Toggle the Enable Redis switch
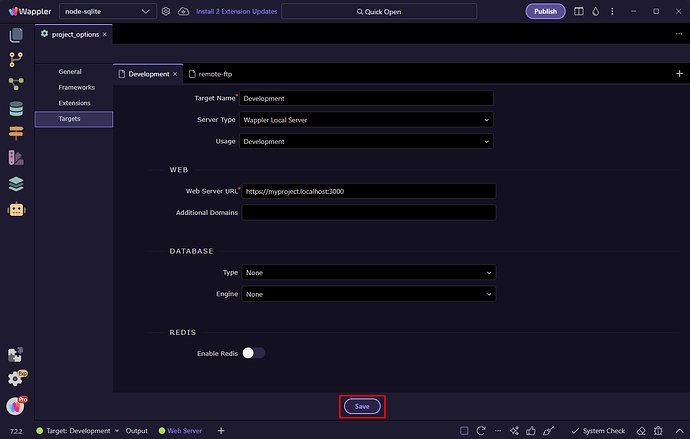This screenshot has height=439, width=690. click(x=253, y=353)
